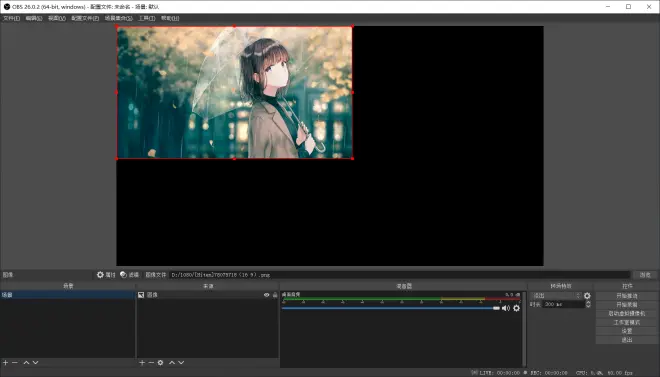Viewport: 660px width, 377px height.
Task: Click the desktop audio level meter
Action: click(401, 299)
